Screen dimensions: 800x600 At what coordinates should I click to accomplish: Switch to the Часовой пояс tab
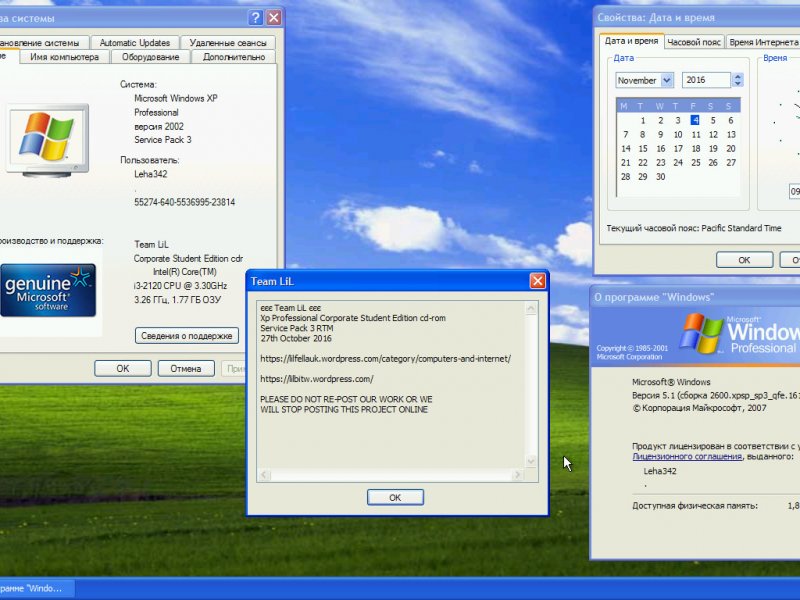coord(694,42)
